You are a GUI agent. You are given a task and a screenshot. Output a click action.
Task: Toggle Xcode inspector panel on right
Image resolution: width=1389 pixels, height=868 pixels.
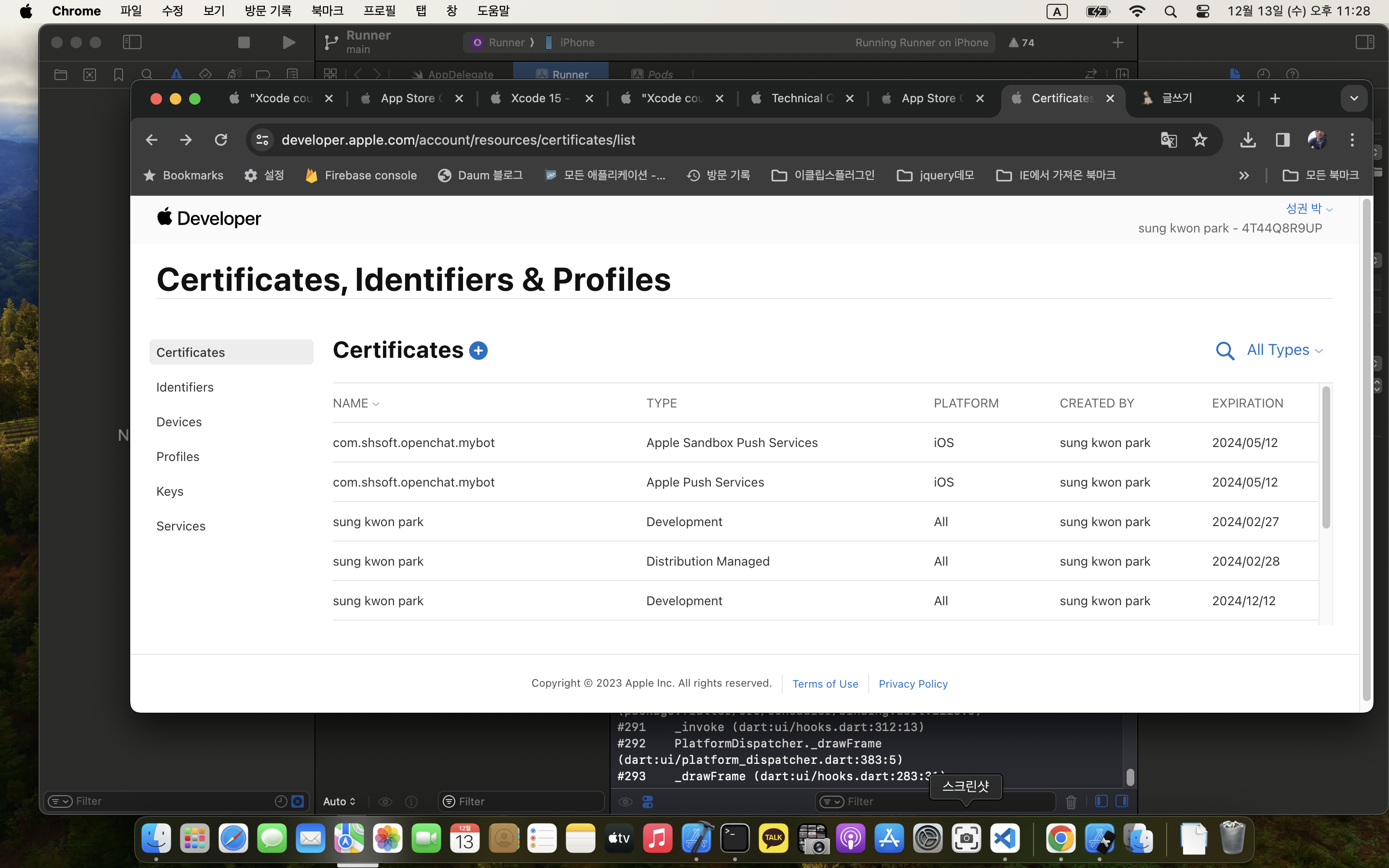pyautogui.click(x=1364, y=42)
